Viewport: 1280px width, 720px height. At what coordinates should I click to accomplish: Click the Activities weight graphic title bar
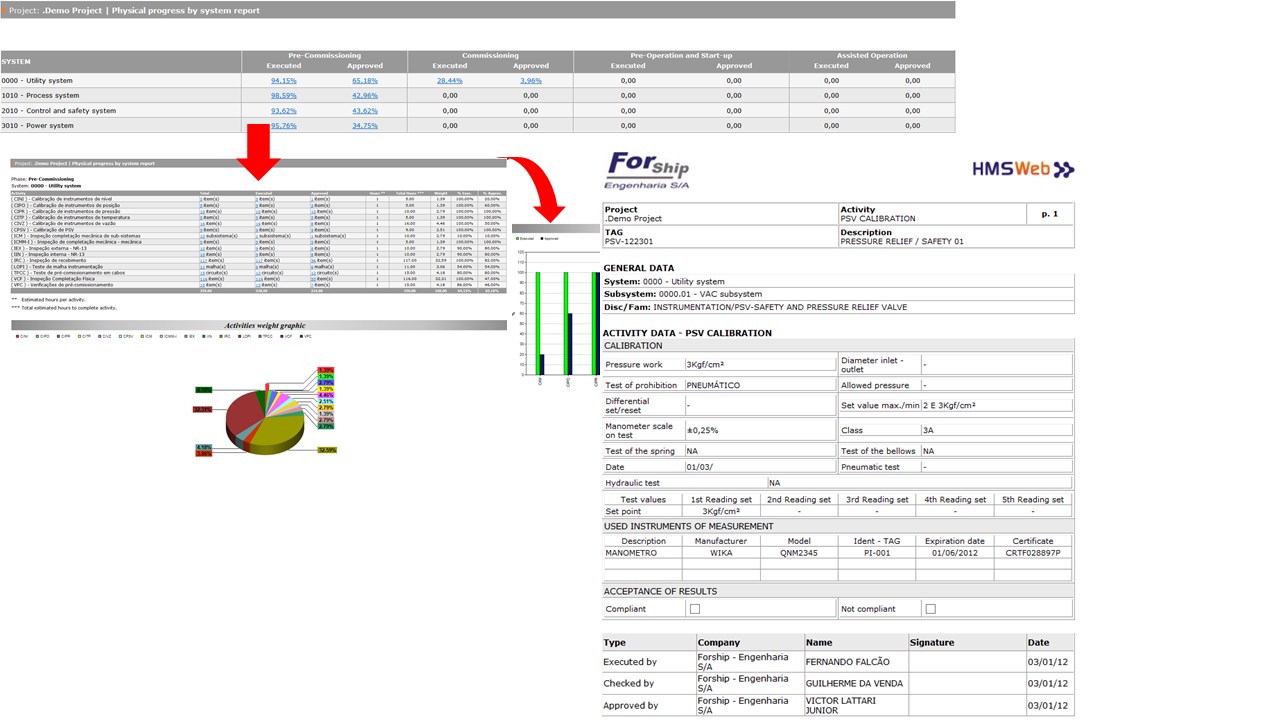pyautogui.click(x=259, y=325)
